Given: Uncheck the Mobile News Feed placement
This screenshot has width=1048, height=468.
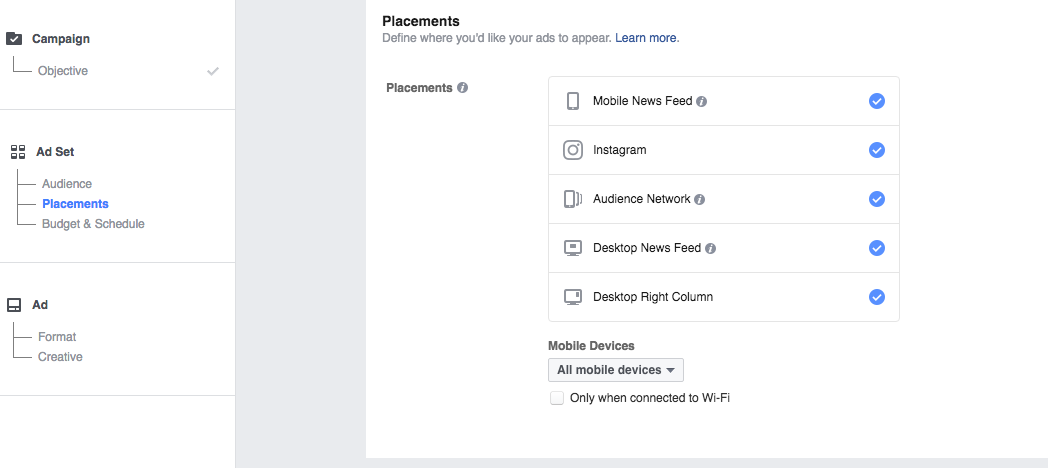Looking at the screenshot, I should click(877, 101).
